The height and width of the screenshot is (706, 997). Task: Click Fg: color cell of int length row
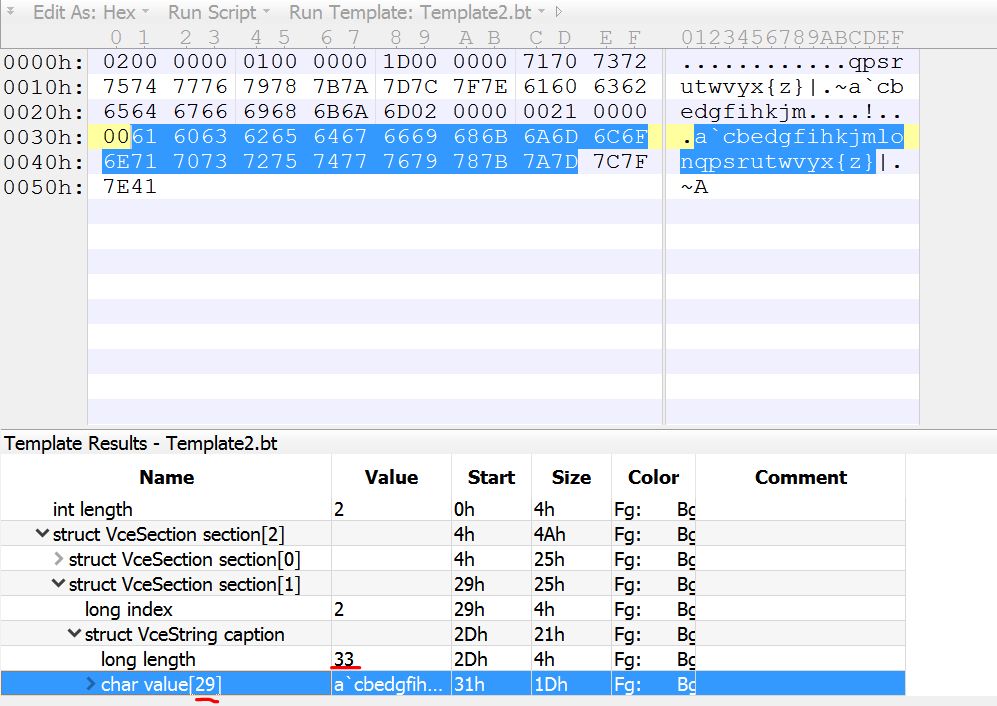pos(628,509)
